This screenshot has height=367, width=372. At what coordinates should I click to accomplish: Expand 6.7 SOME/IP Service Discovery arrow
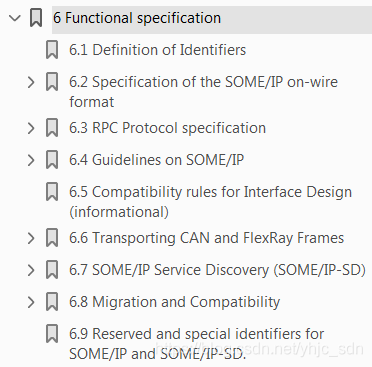(x=31, y=270)
